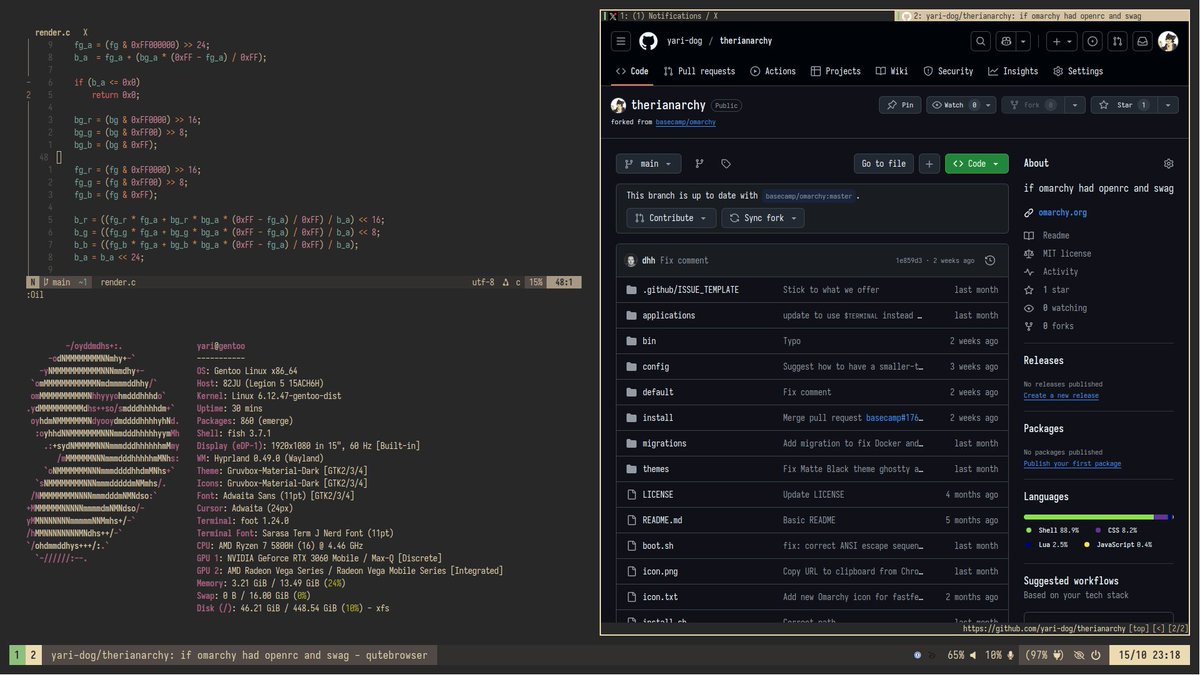Open the MIT license link
Image resolution: width=1200 pixels, height=675 pixels.
click(x=1066, y=254)
